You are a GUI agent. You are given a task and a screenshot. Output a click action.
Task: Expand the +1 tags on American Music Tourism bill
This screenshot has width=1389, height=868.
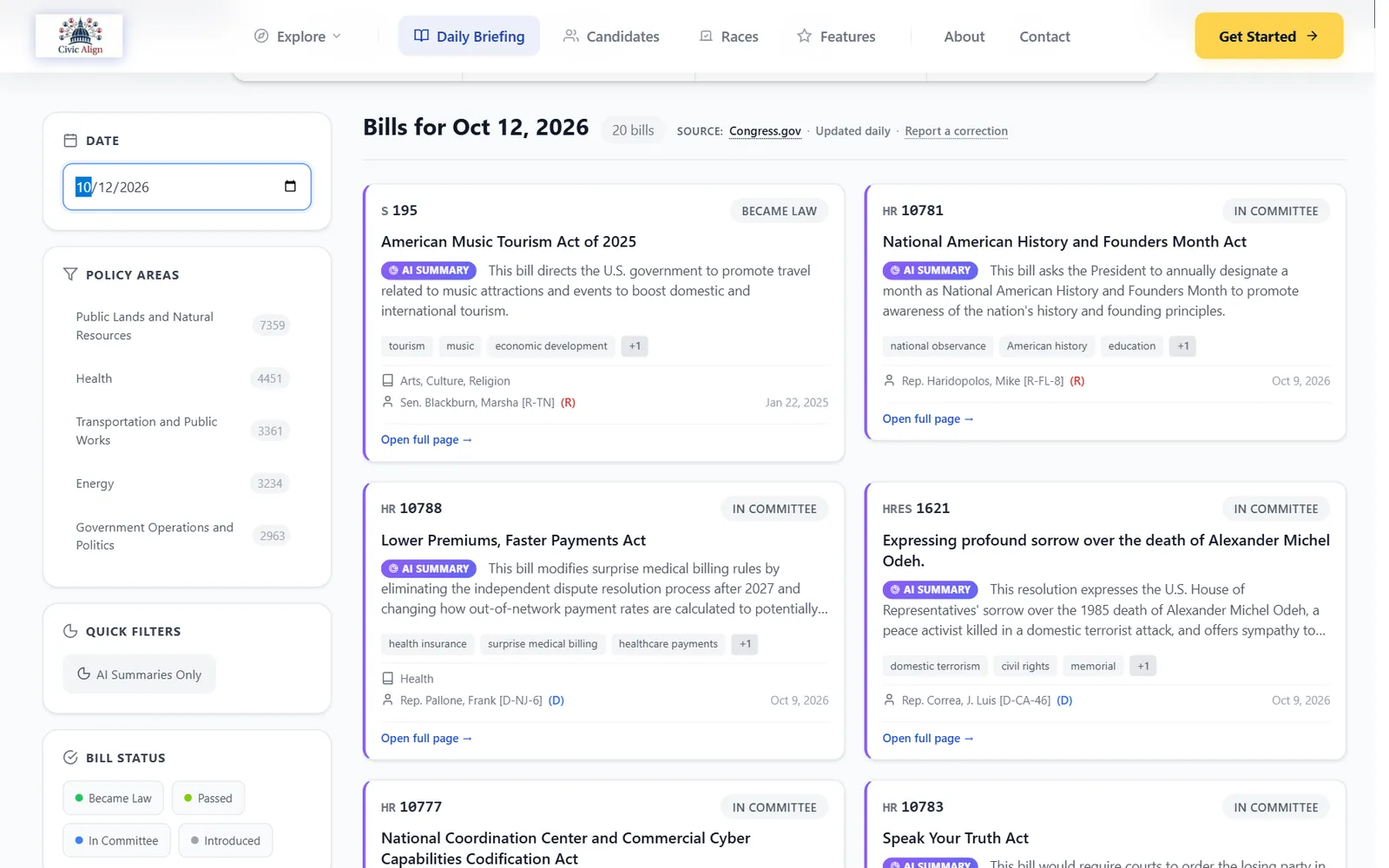coord(635,345)
